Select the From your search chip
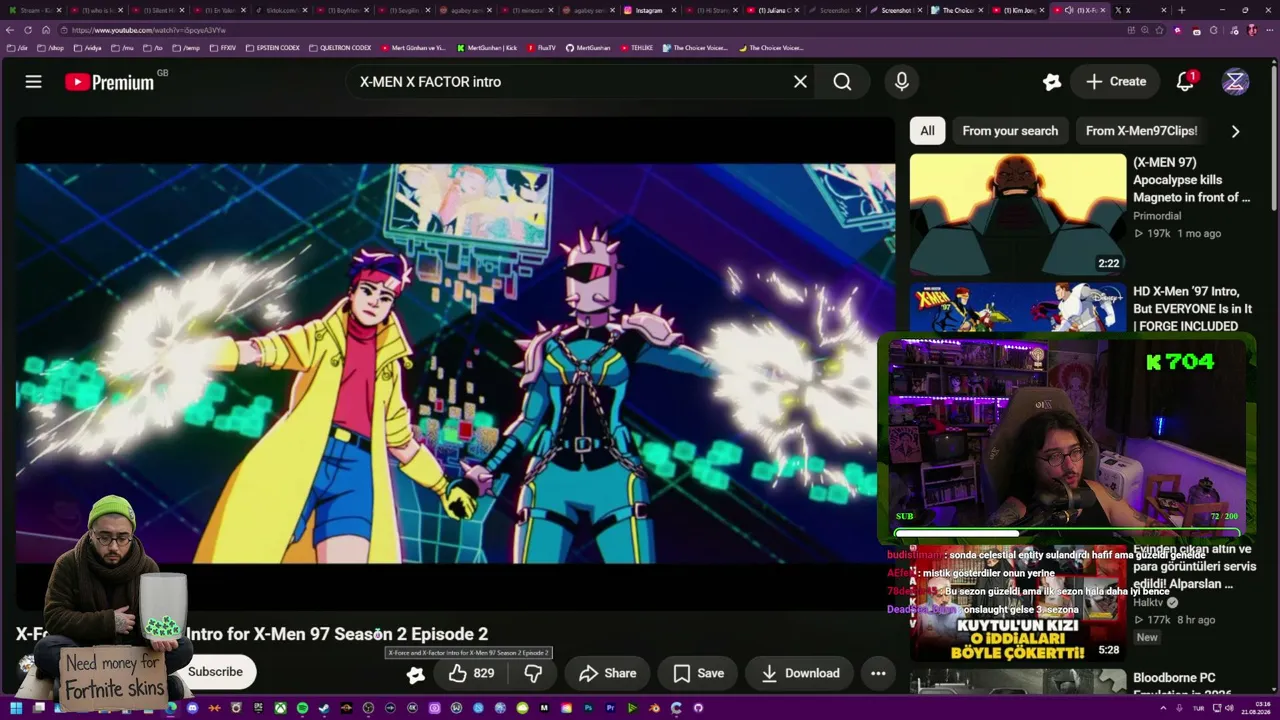Image resolution: width=1280 pixels, height=720 pixels. pyautogui.click(x=1010, y=131)
